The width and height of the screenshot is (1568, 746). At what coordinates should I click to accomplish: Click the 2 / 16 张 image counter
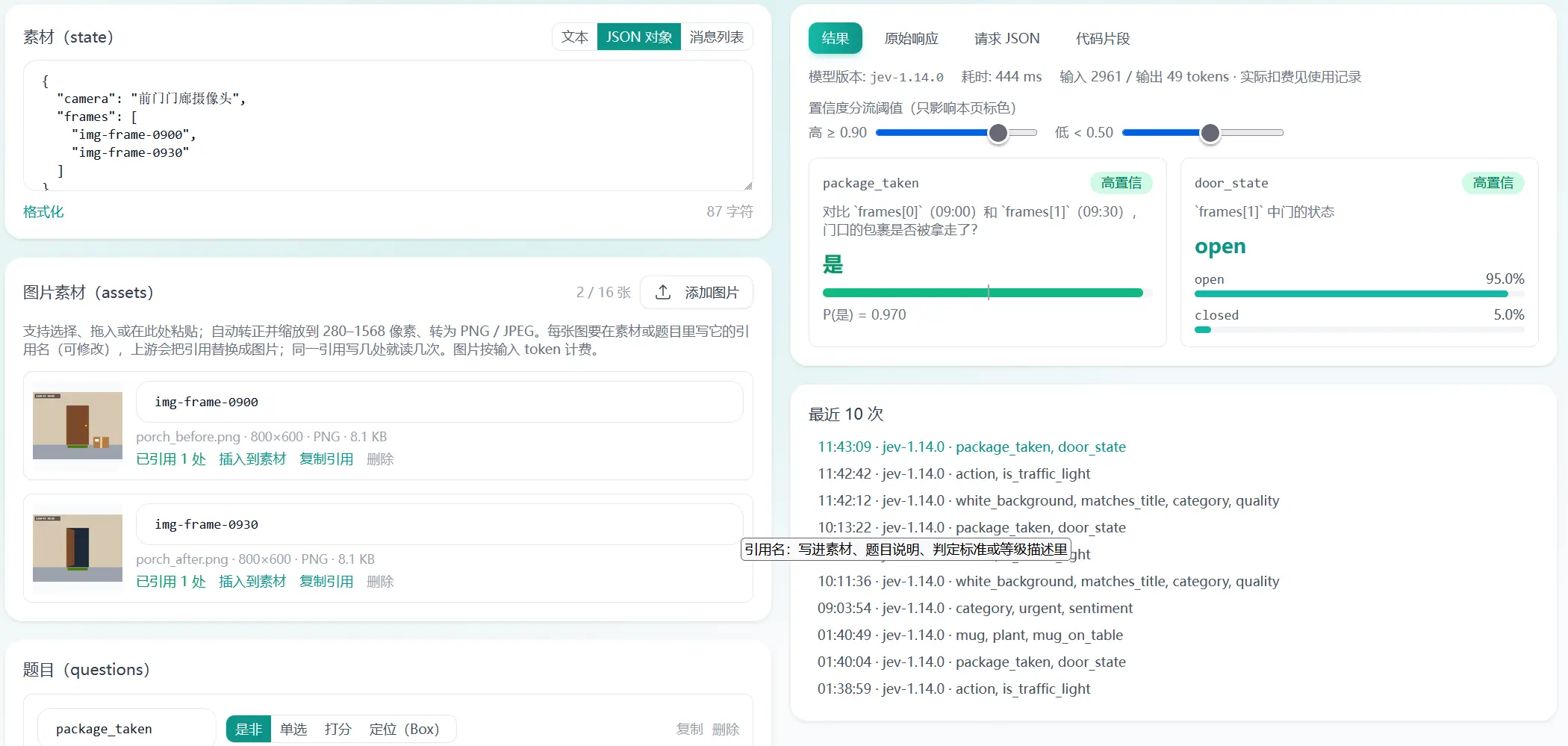(x=603, y=292)
